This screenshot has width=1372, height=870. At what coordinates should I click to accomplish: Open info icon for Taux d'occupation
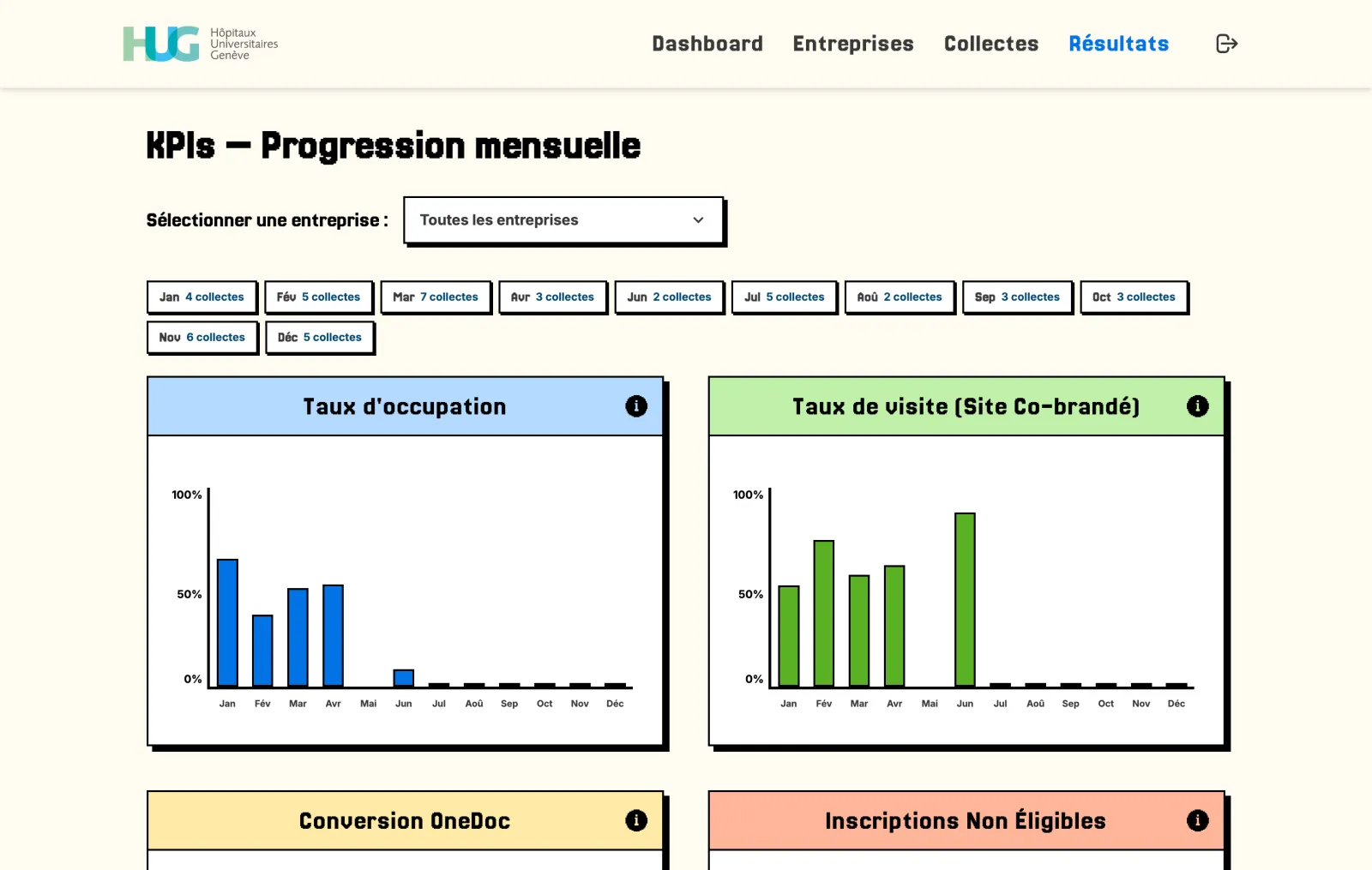tap(636, 406)
